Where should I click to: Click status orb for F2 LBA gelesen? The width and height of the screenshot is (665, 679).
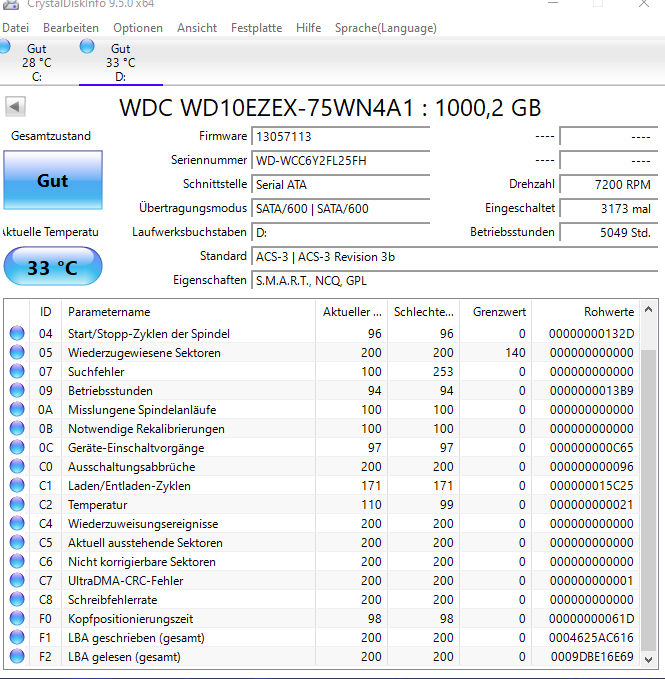point(17,657)
